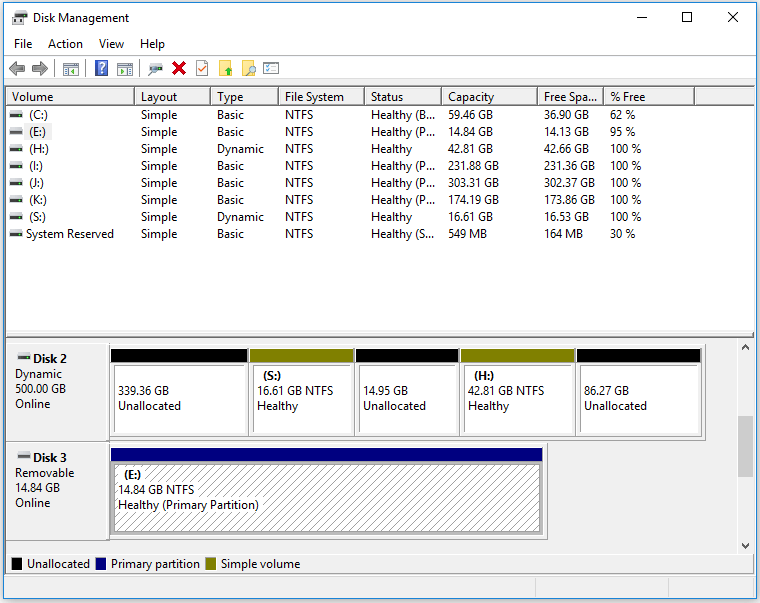
Task: Toggle the console tree pane icon
Action: tap(71, 69)
